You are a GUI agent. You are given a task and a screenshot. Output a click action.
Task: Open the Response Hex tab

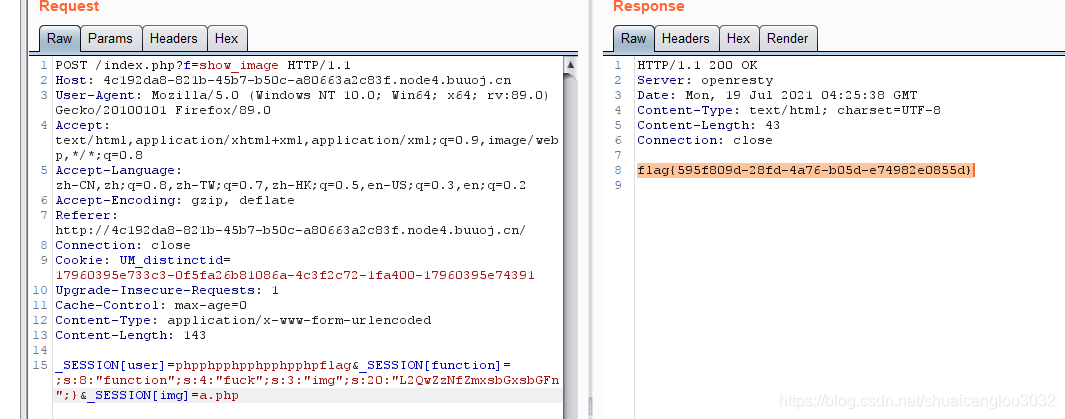coord(738,39)
